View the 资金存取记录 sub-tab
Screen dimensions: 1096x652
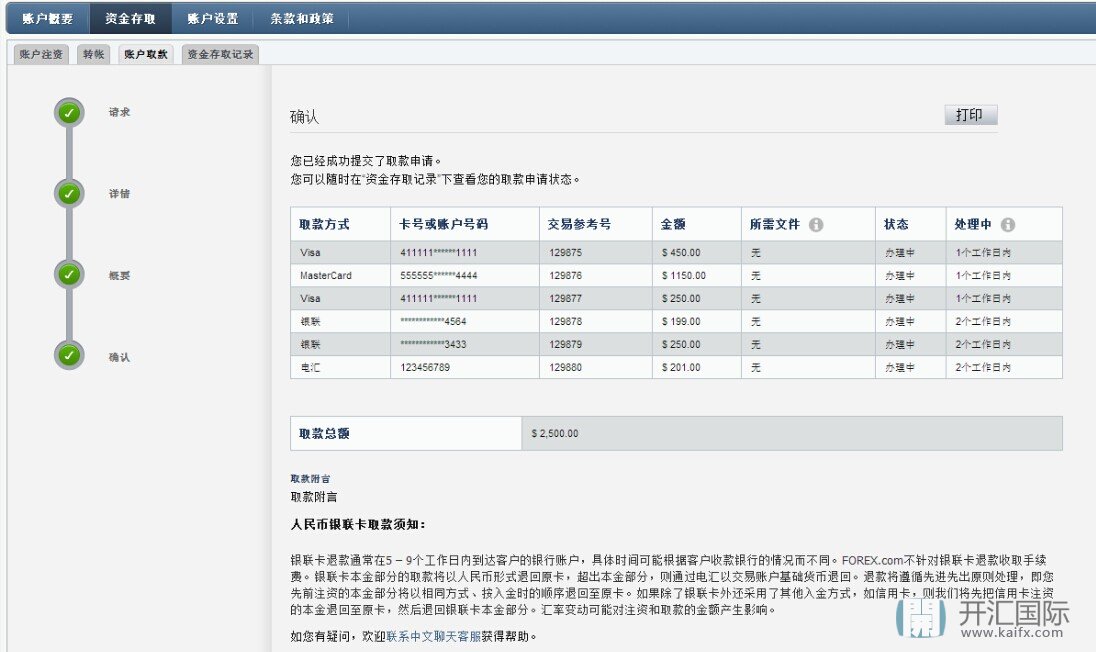tap(220, 55)
